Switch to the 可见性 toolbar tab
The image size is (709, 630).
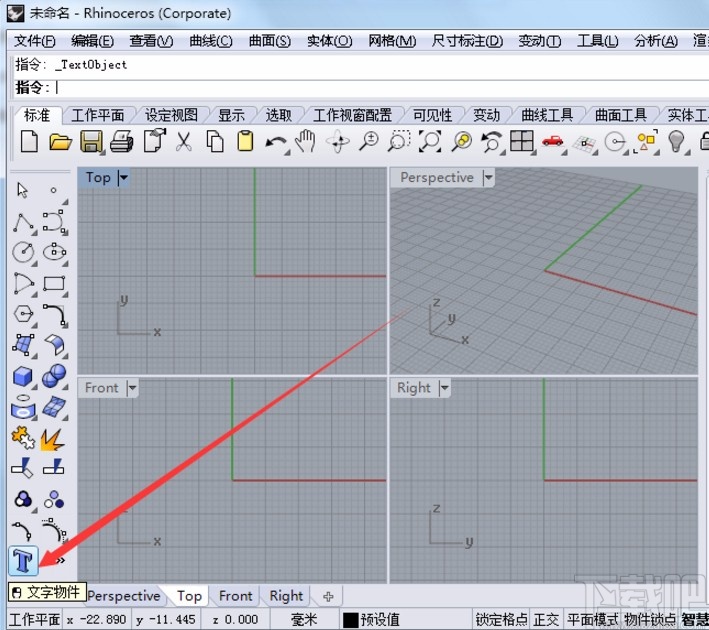pos(433,115)
